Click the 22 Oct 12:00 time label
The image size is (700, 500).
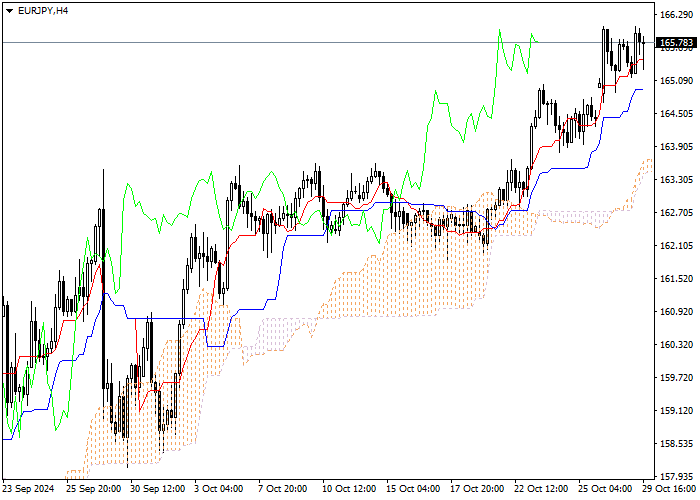(542, 489)
